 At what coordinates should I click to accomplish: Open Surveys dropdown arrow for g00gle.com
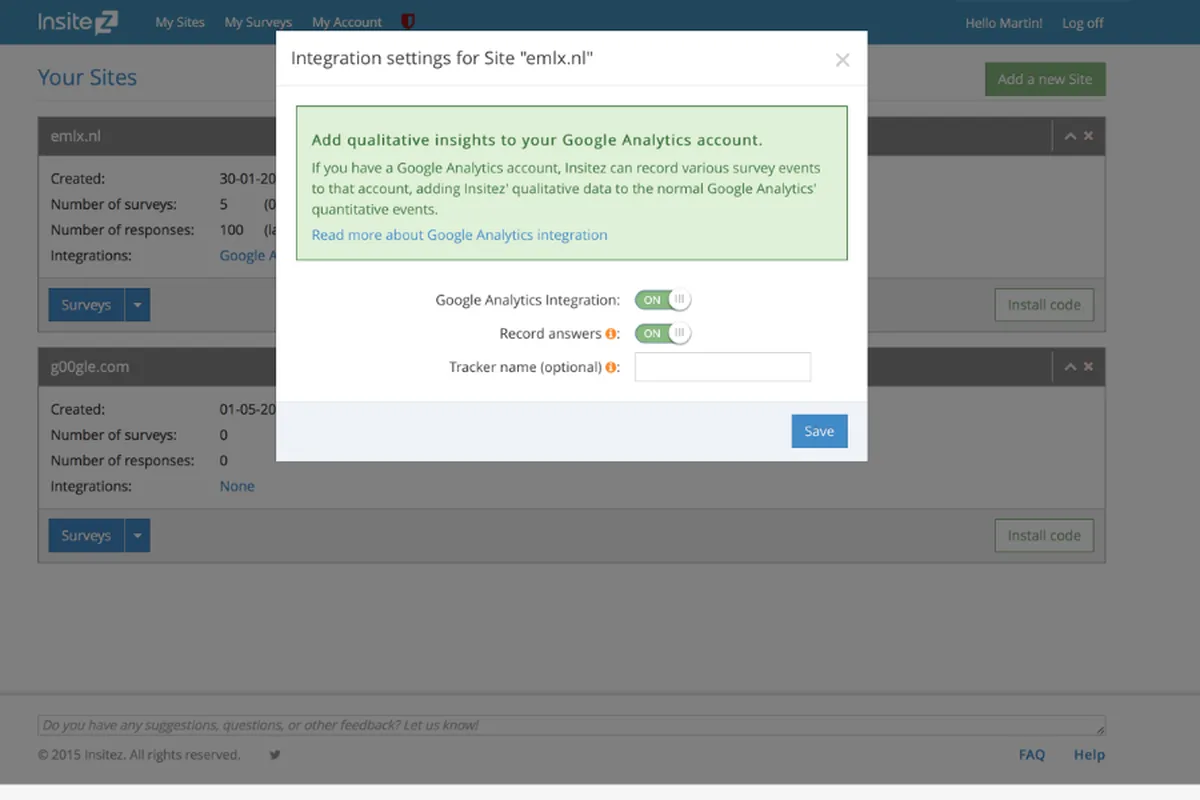click(138, 536)
